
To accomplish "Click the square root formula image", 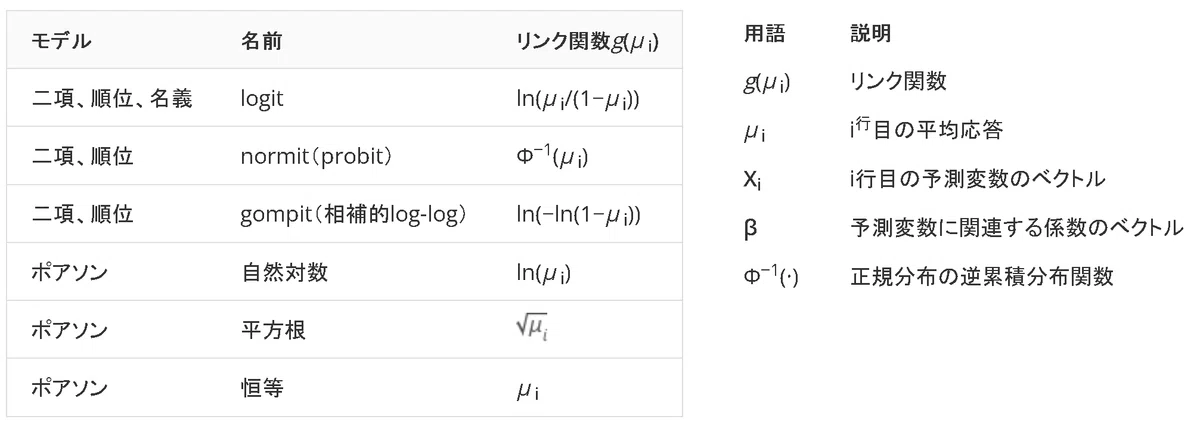I will pos(531,327).
